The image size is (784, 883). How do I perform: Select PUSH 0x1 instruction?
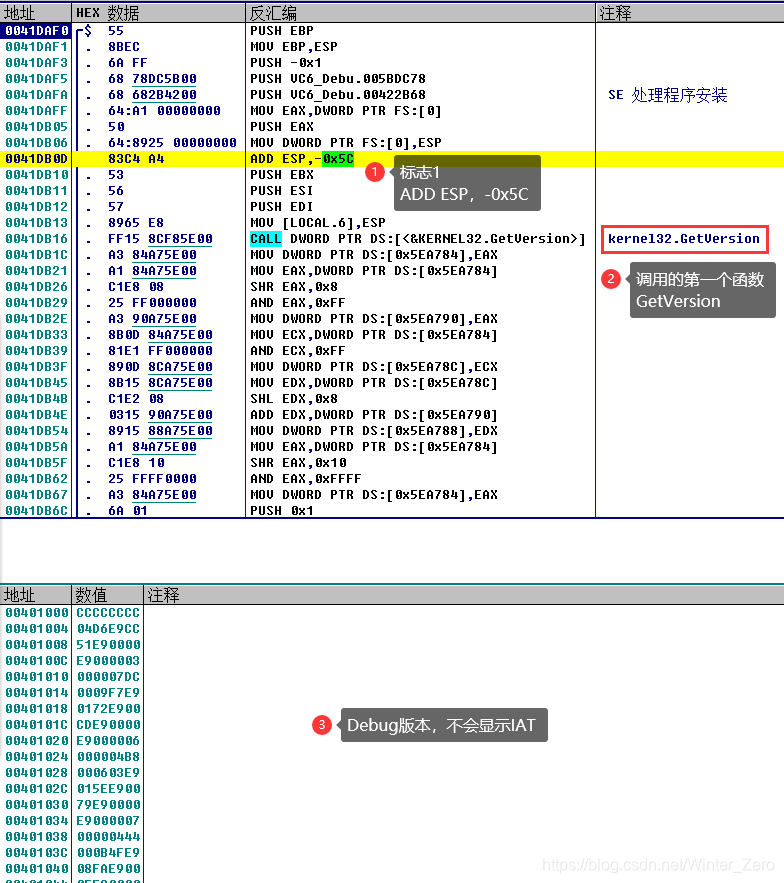282,510
